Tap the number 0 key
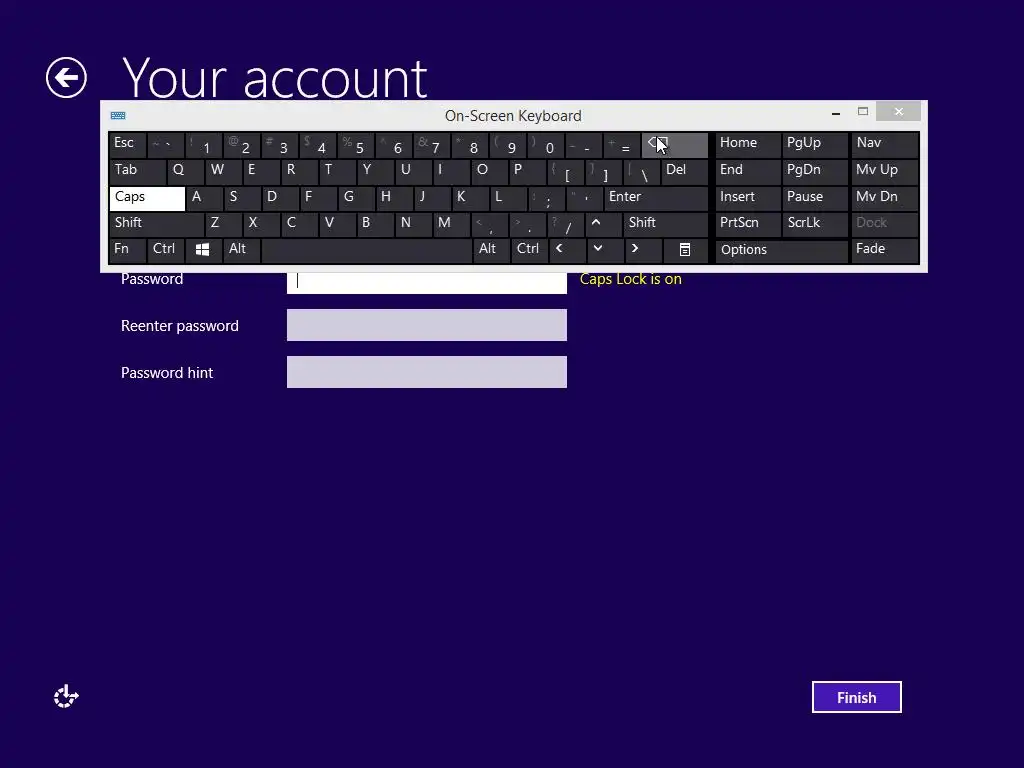The height and width of the screenshot is (768, 1024). point(546,145)
